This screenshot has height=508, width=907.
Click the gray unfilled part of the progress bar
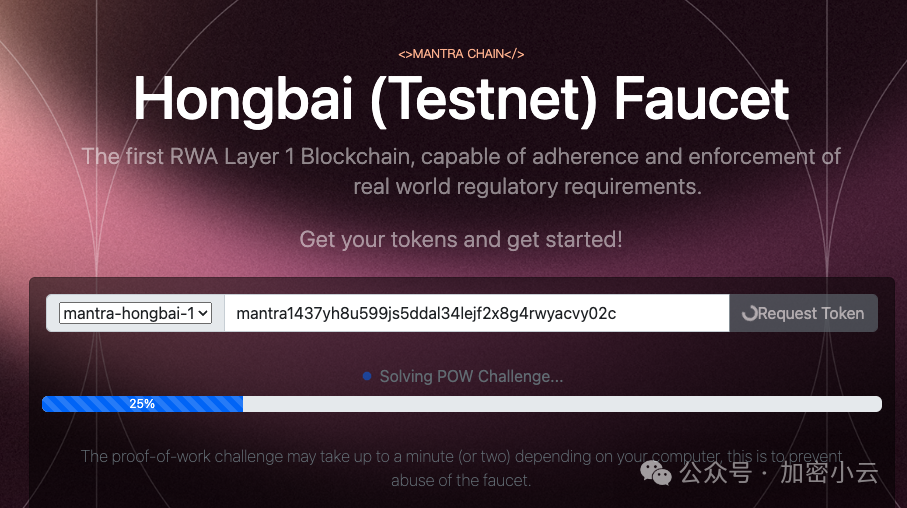[562, 404]
